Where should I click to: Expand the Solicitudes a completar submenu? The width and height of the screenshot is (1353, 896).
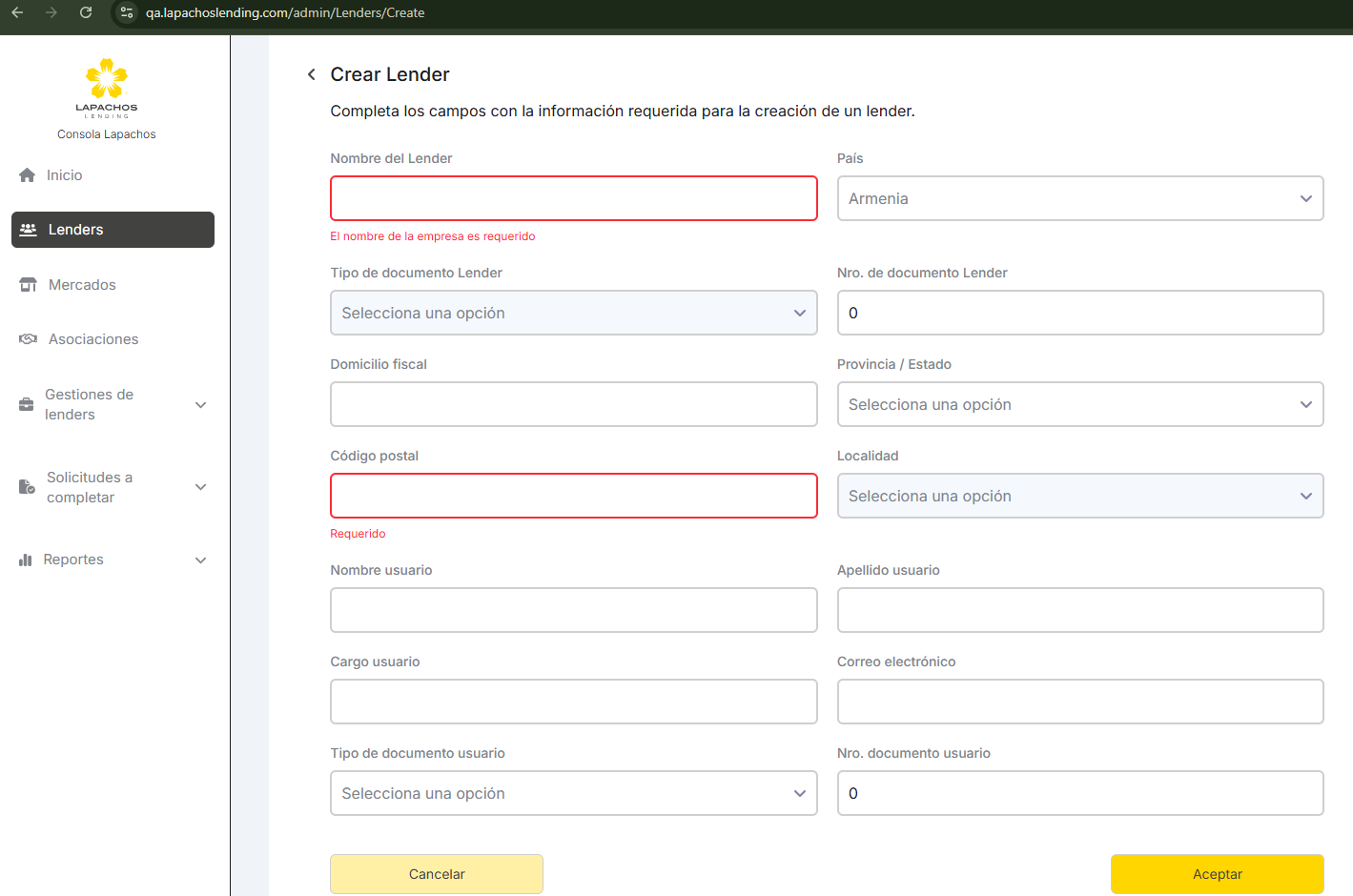(x=200, y=487)
